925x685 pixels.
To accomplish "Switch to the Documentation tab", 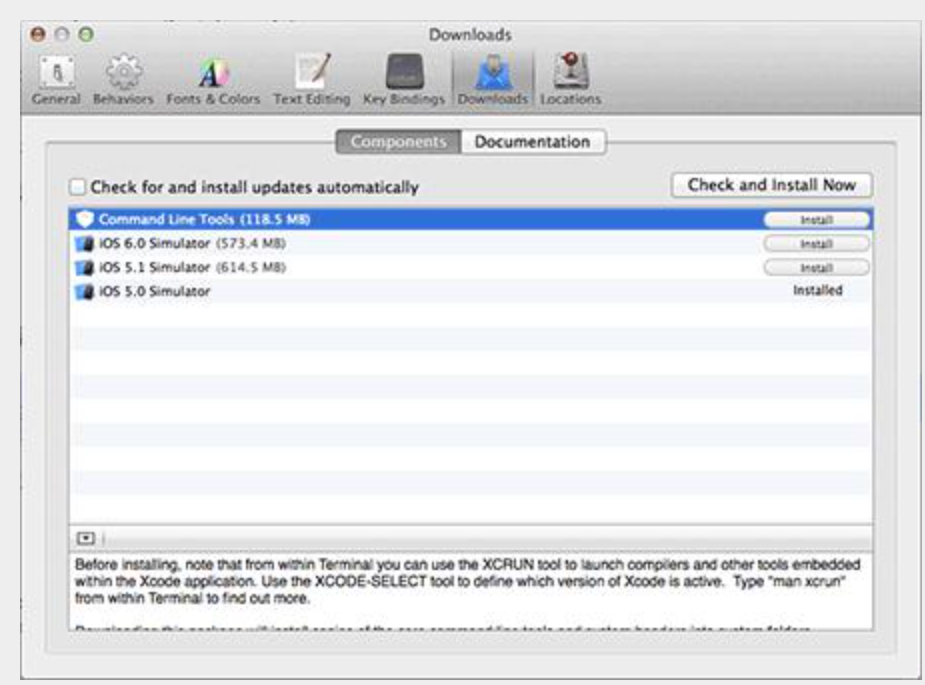I will [x=533, y=142].
